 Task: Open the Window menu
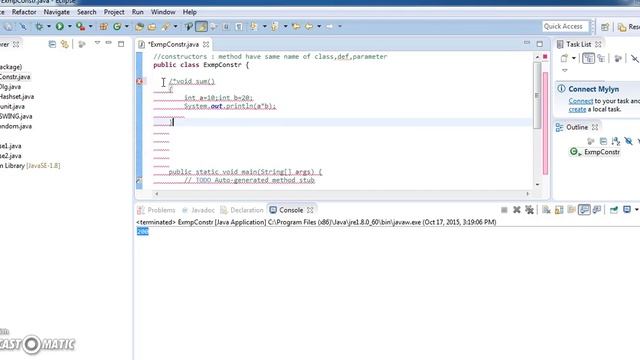pos(163,12)
